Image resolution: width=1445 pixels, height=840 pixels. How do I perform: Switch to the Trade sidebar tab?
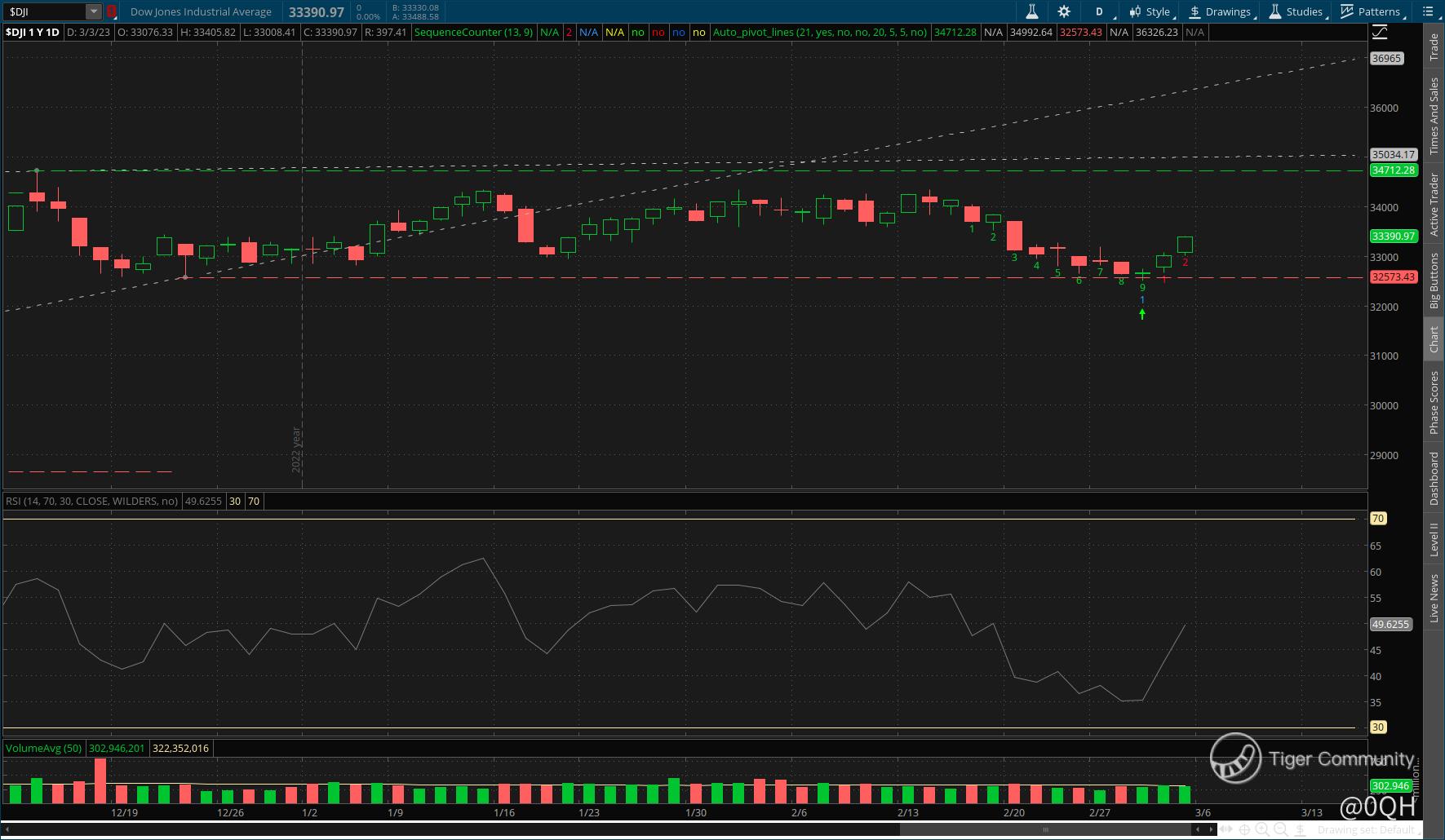[1434, 46]
